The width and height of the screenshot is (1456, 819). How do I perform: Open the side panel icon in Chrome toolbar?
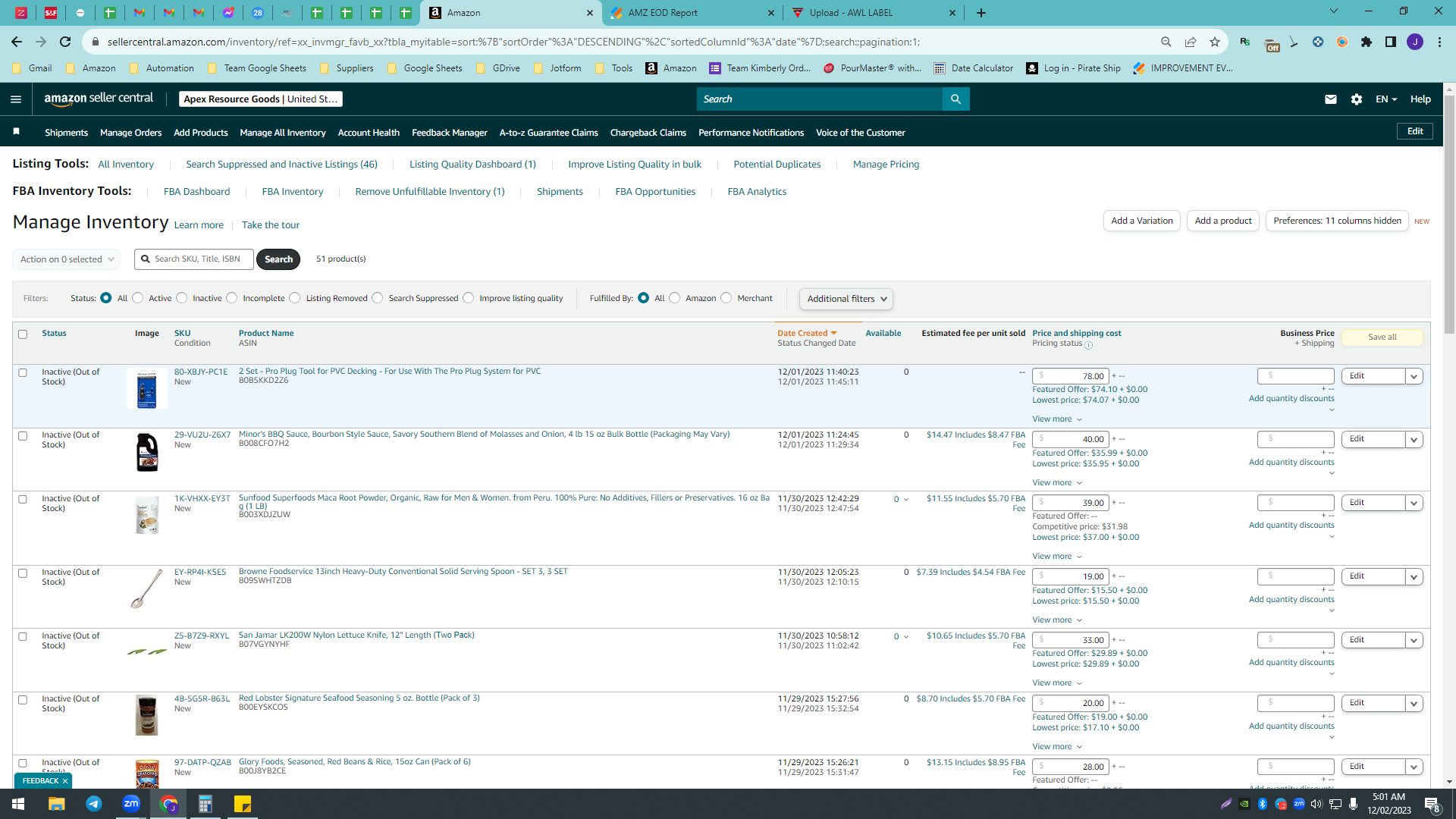pos(1391,42)
